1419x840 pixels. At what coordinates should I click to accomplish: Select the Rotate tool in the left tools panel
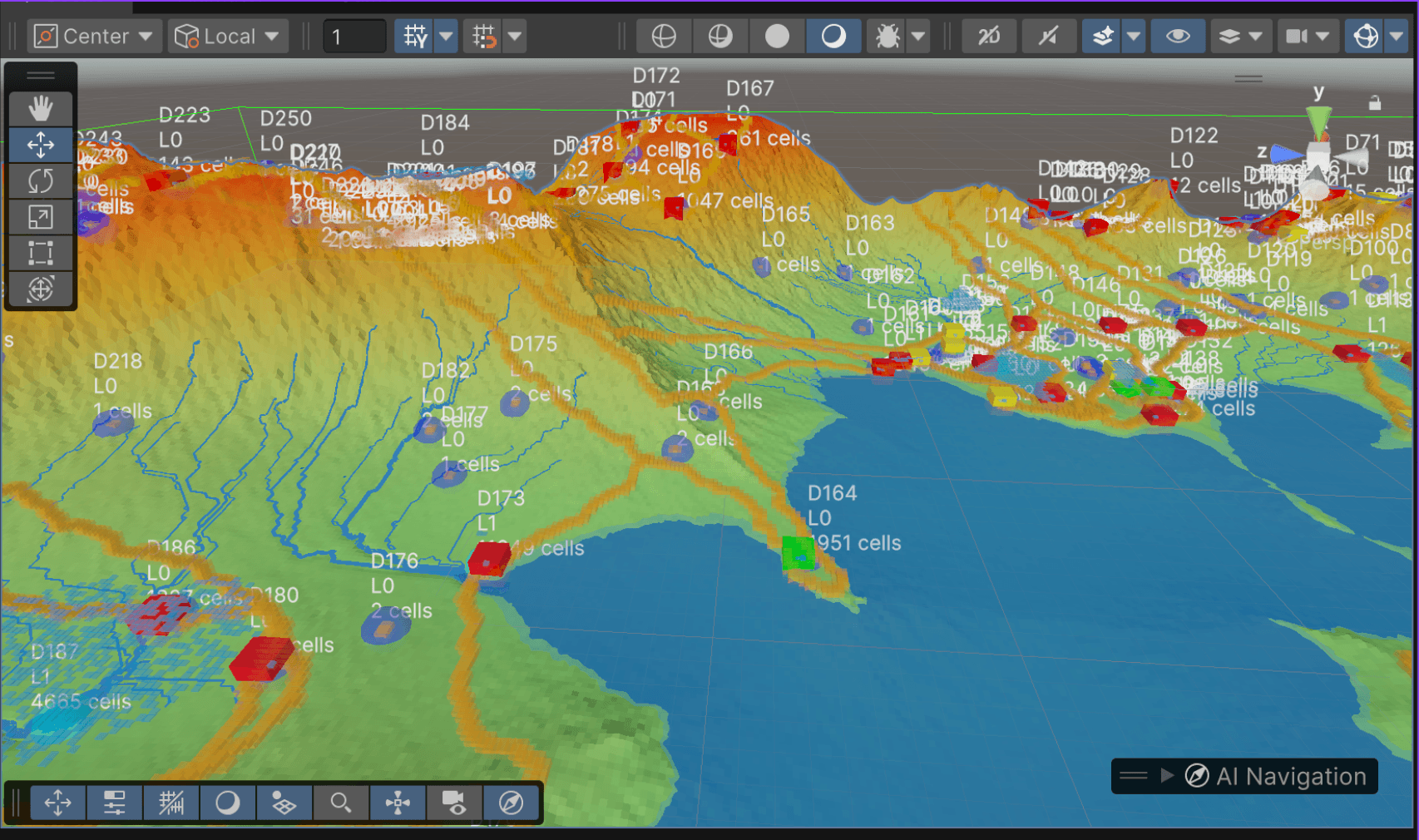tap(41, 180)
